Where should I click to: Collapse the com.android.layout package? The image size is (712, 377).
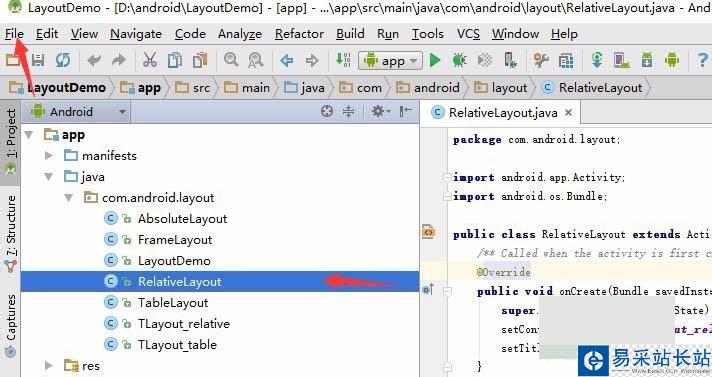point(69,198)
